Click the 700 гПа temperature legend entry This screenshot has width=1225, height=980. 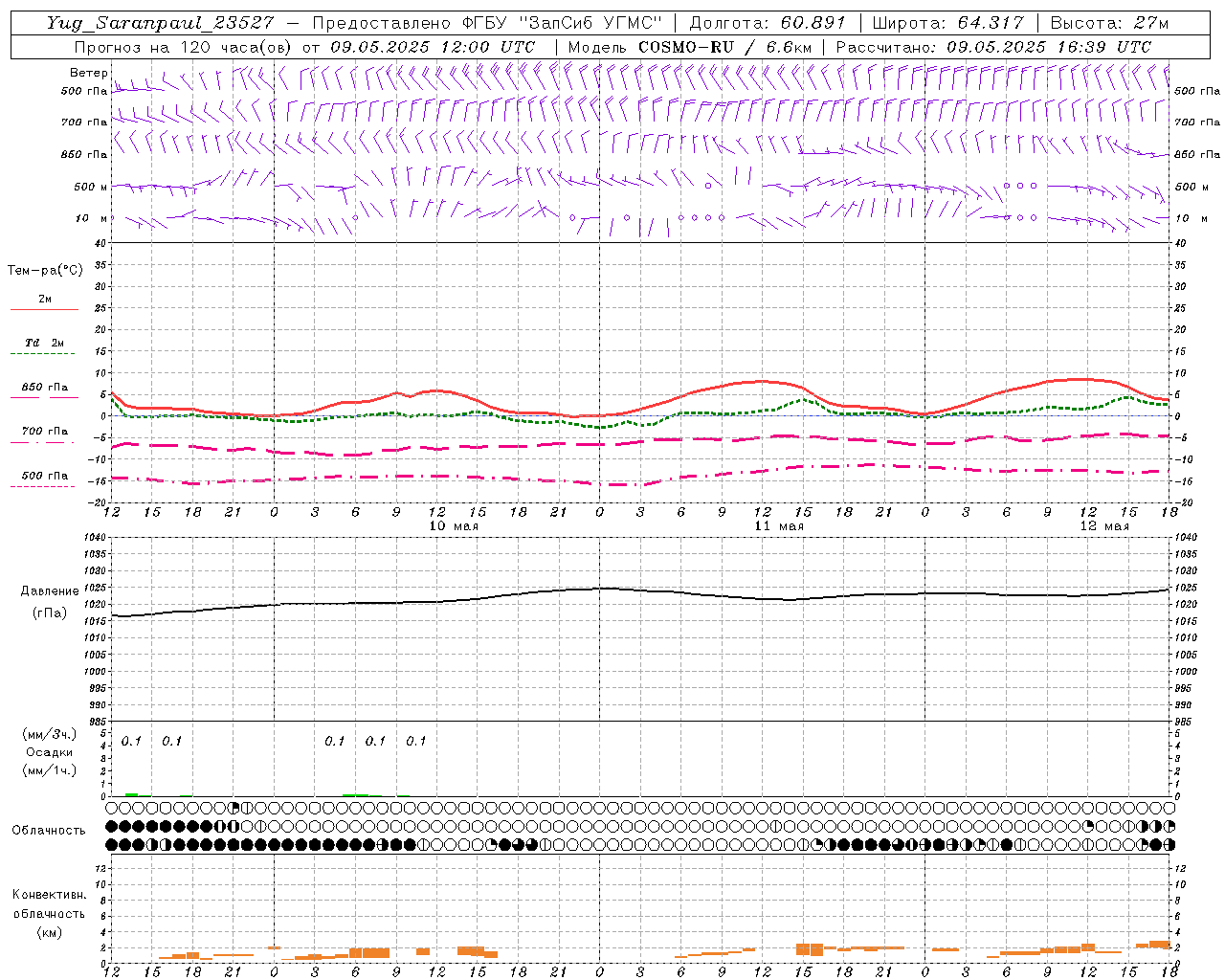(x=45, y=432)
